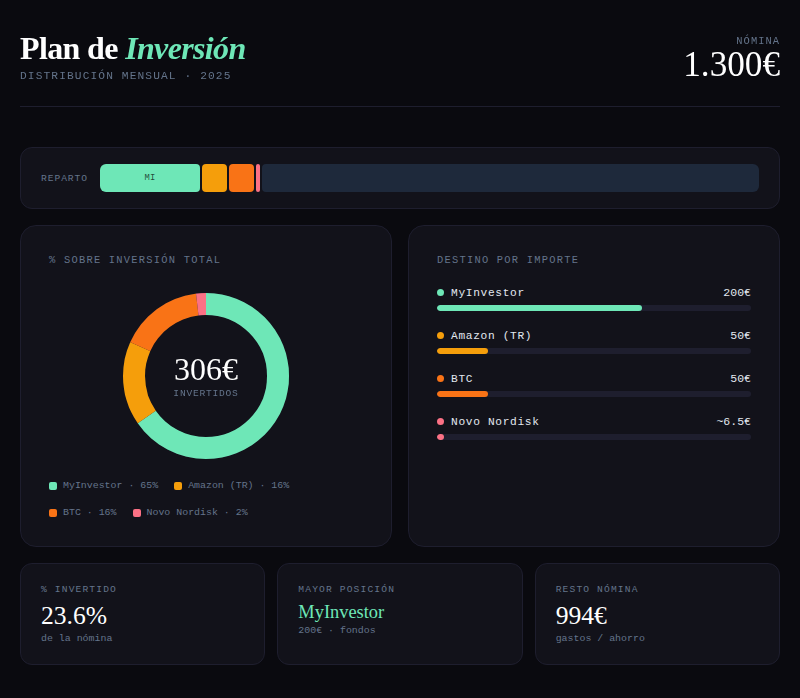Click the NÓMINA label above the amount
This screenshot has width=800, height=698.
tap(758, 41)
